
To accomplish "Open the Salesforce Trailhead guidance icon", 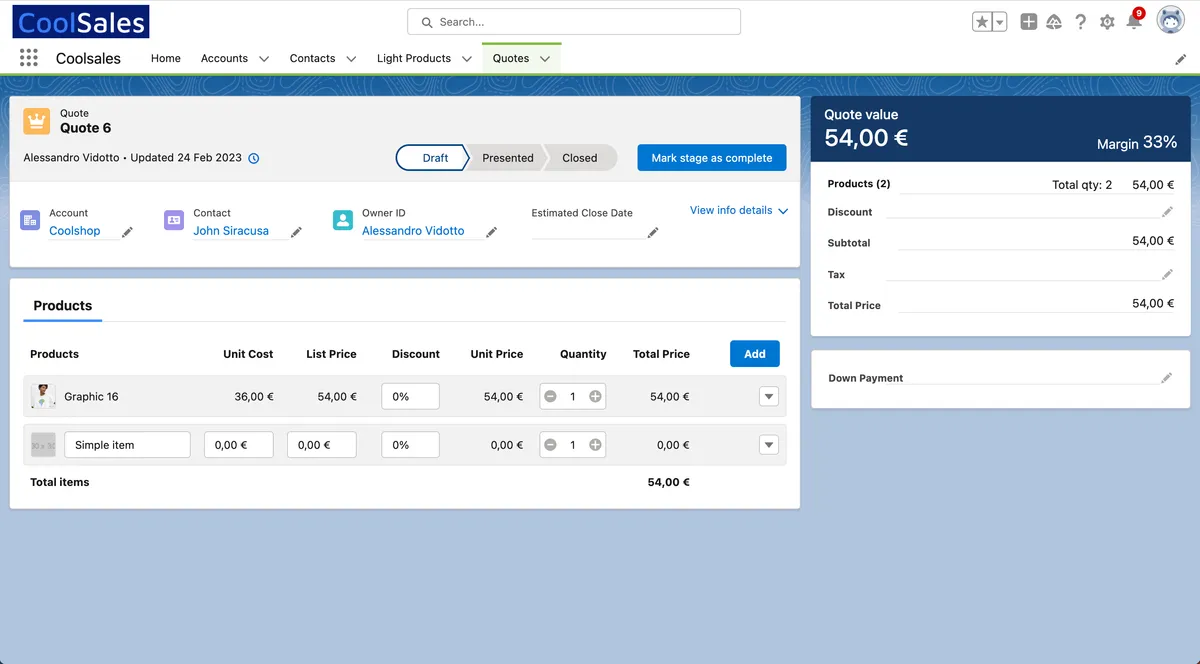I will (1054, 22).
